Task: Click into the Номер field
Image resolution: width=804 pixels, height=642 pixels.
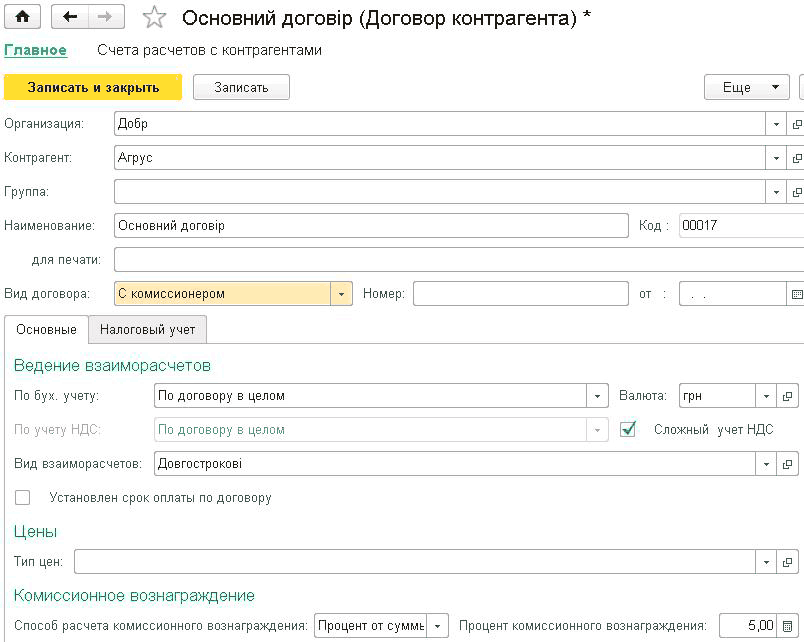Action: 521,294
